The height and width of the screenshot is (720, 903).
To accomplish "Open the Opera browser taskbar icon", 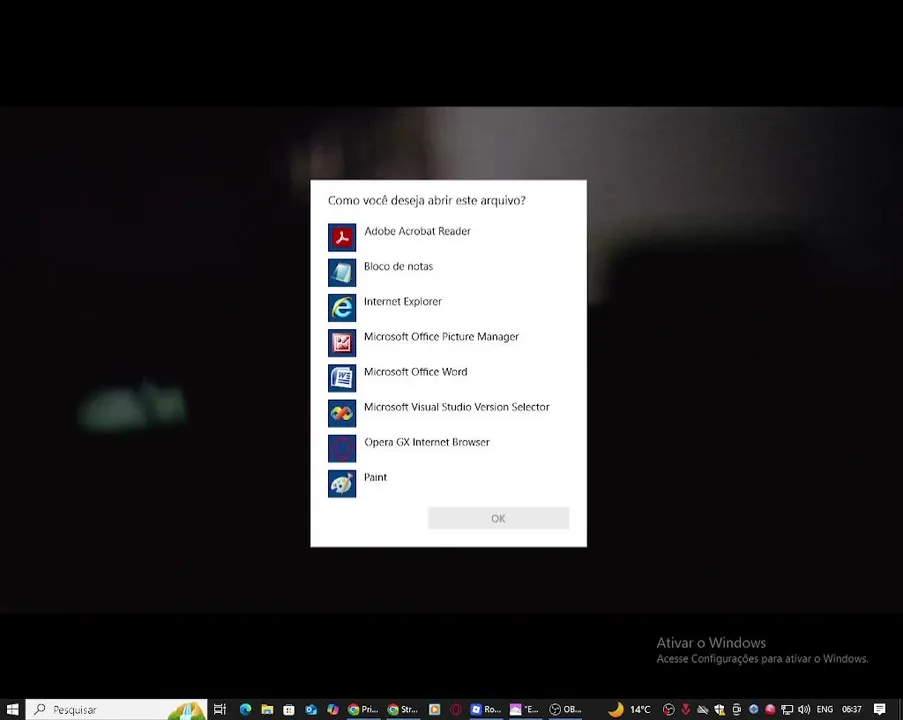I will tap(456, 709).
